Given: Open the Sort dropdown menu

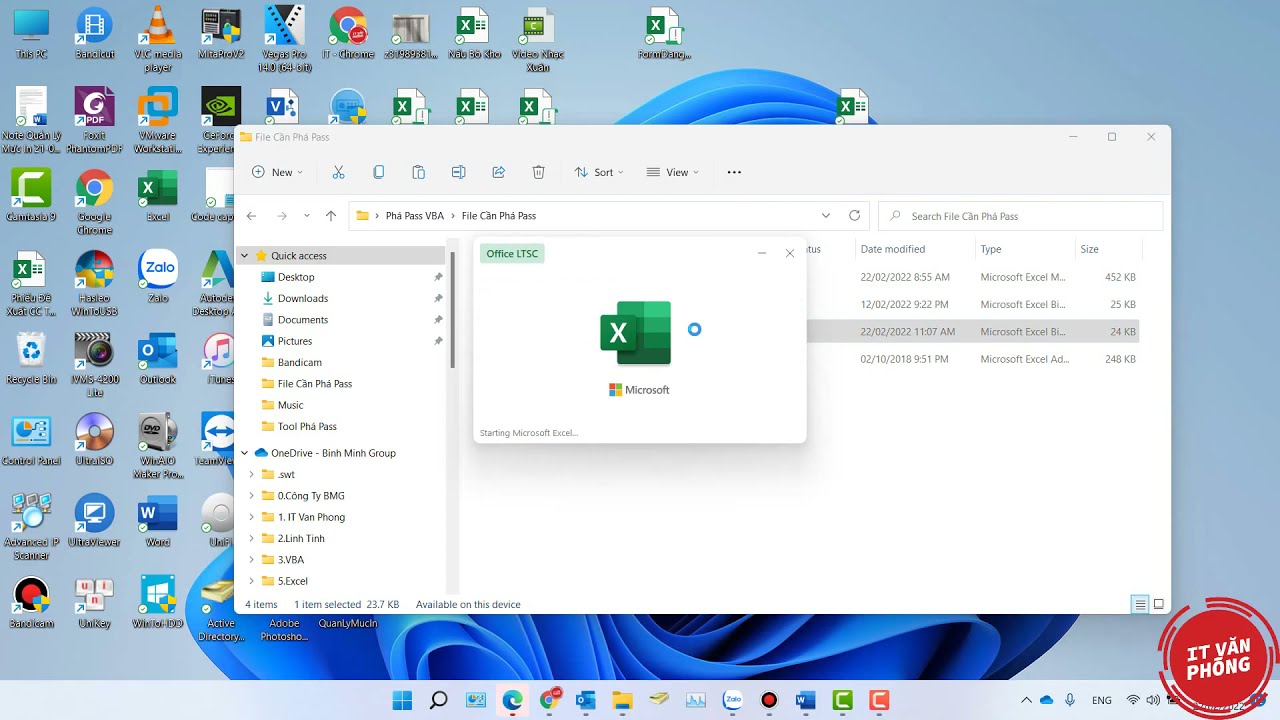Looking at the screenshot, I should click(x=598, y=172).
